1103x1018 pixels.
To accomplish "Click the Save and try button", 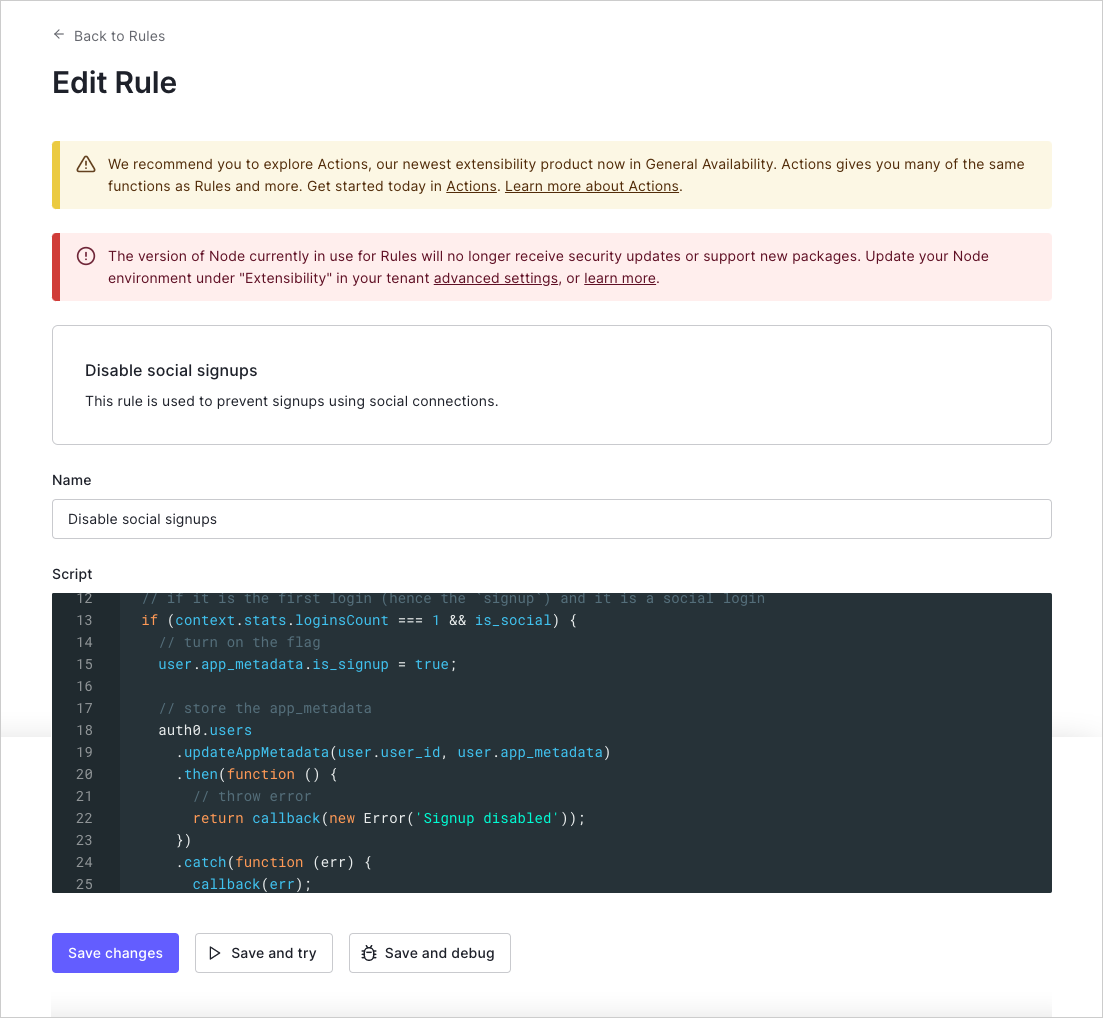I will click(263, 952).
